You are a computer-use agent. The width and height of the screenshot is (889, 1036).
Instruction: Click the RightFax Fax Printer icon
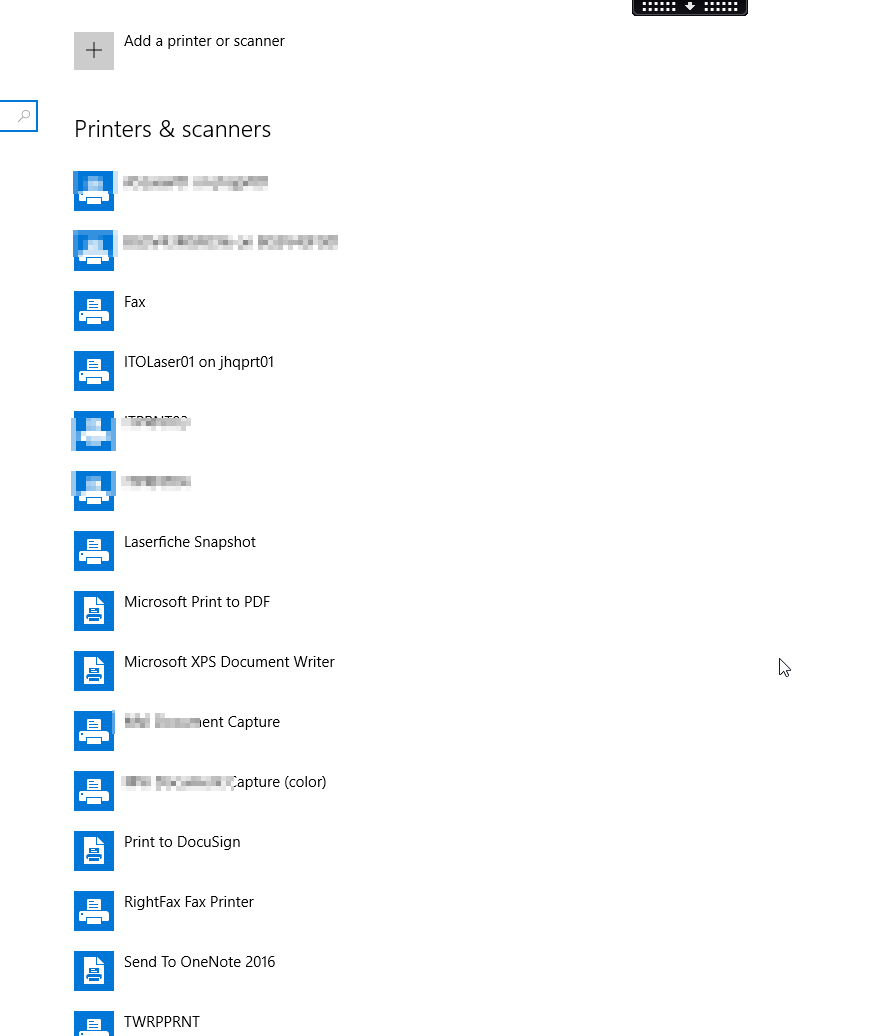[94, 911]
